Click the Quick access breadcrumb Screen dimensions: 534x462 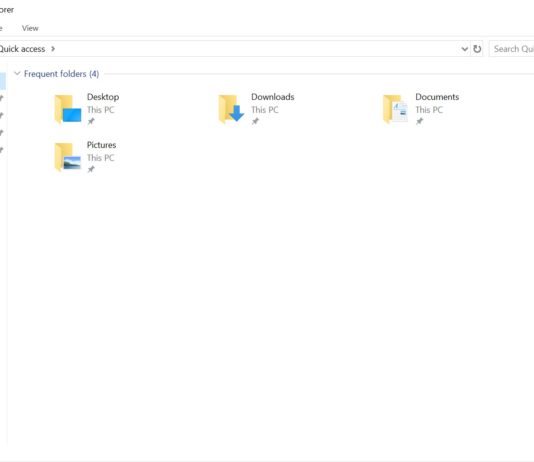(x=22, y=49)
